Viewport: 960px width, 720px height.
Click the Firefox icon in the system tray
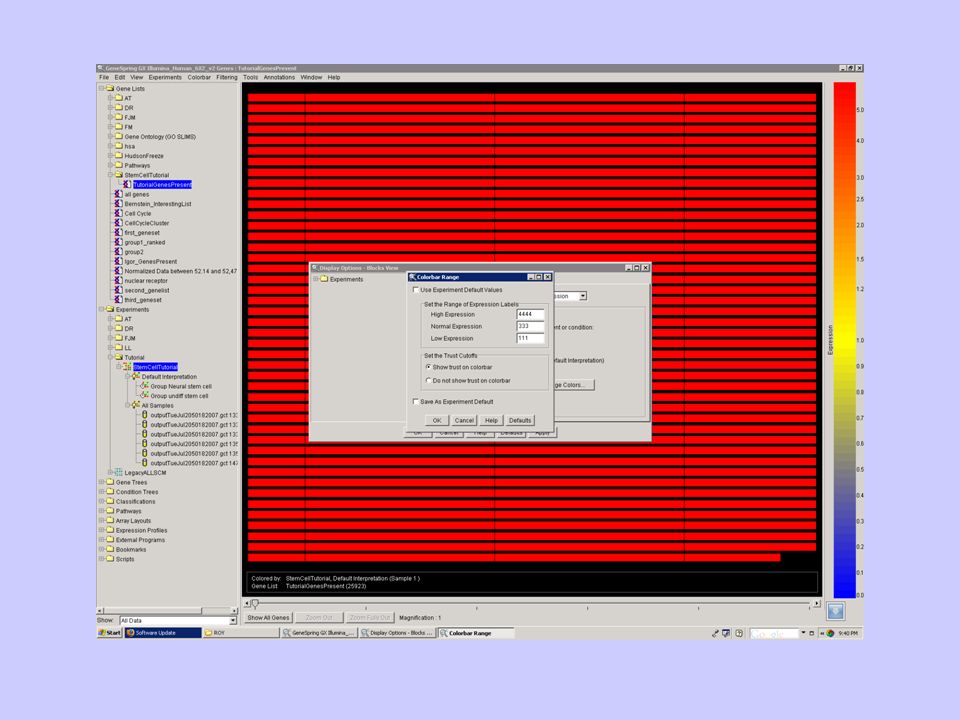click(831, 633)
